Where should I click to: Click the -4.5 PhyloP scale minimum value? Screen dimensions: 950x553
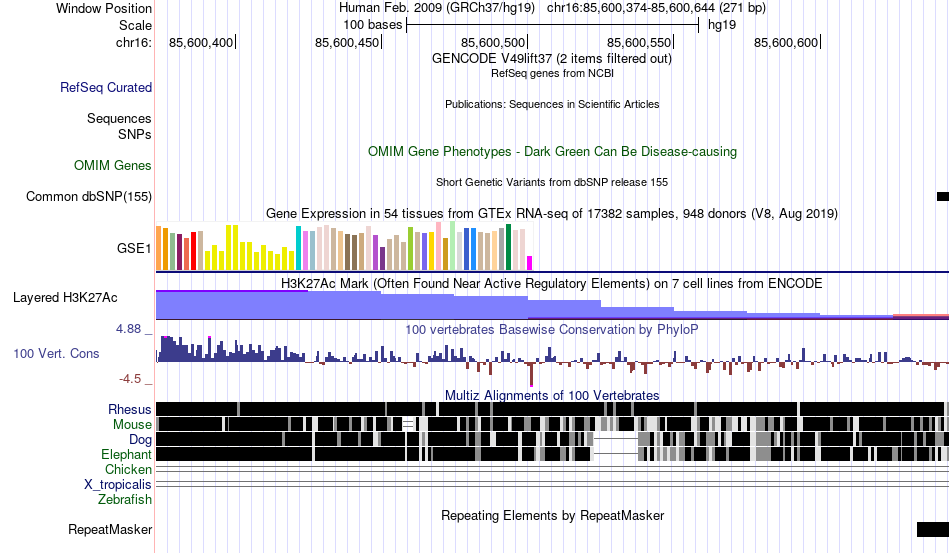click(x=130, y=379)
